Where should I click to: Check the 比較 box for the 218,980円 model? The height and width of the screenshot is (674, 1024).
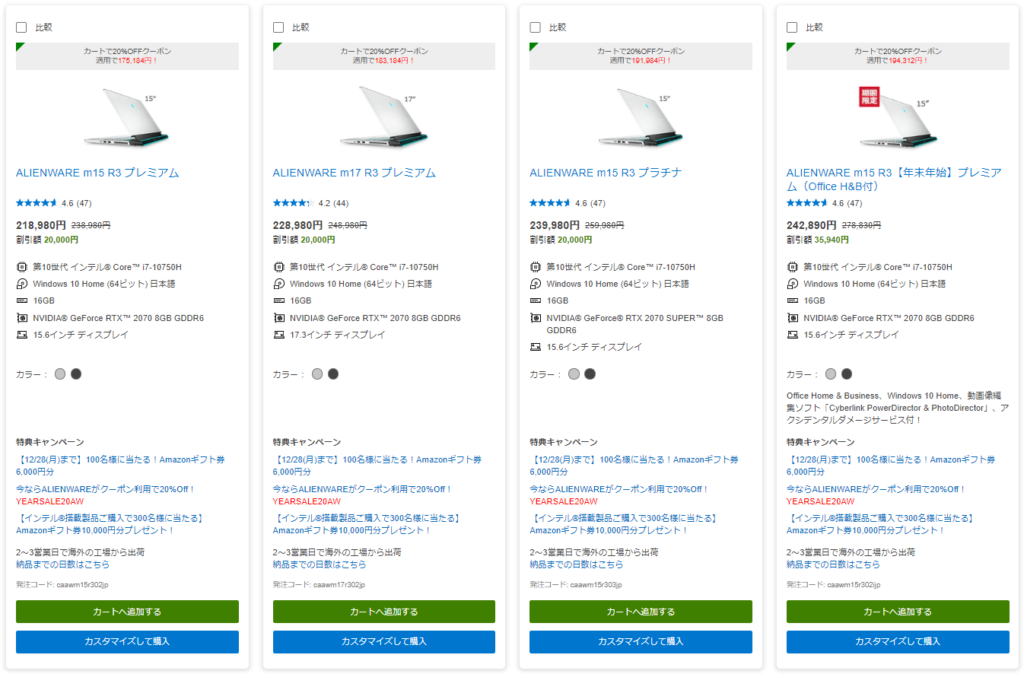[x=22, y=27]
